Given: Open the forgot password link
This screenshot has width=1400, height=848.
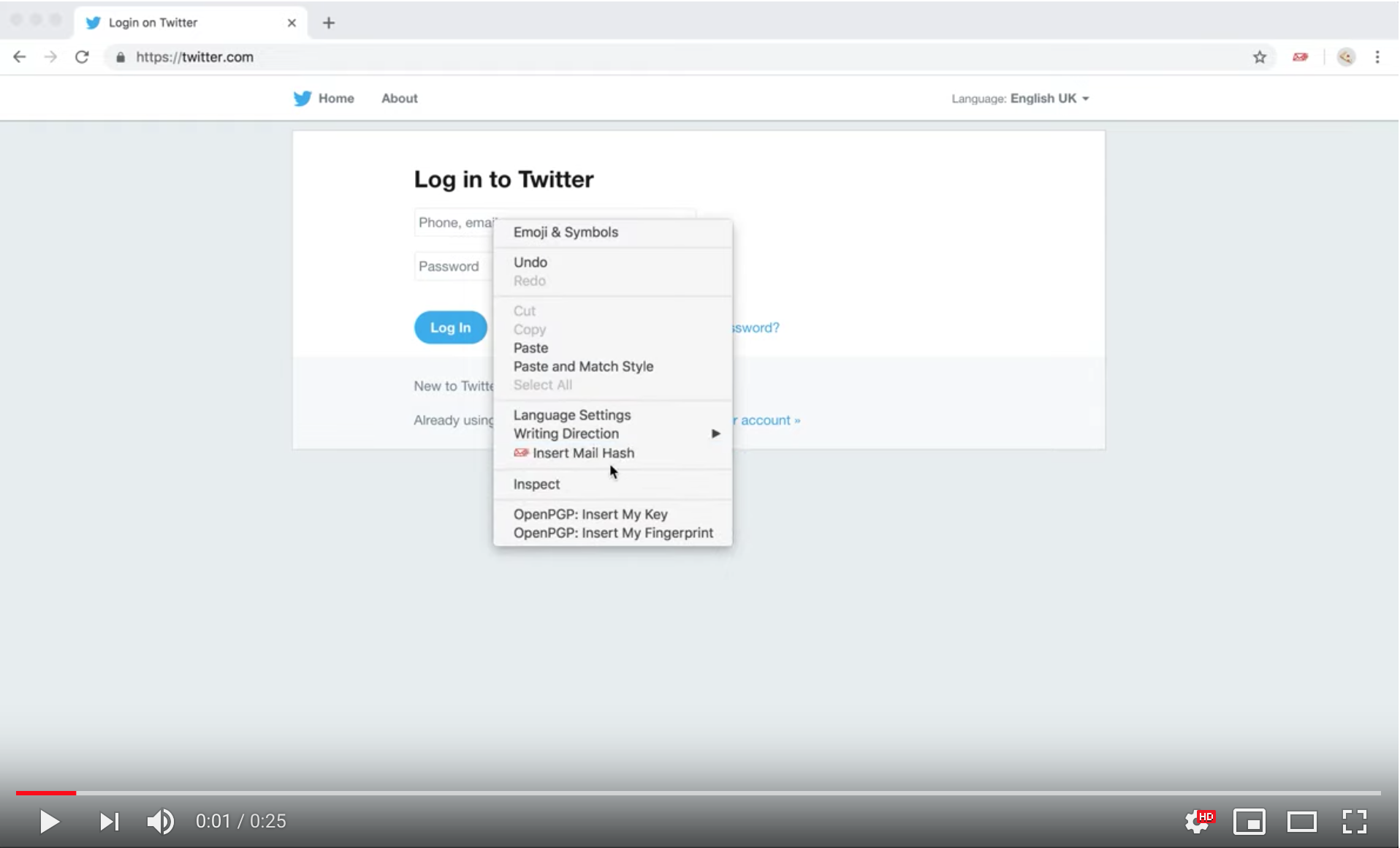Looking at the screenshot, I should click(756, 328).
